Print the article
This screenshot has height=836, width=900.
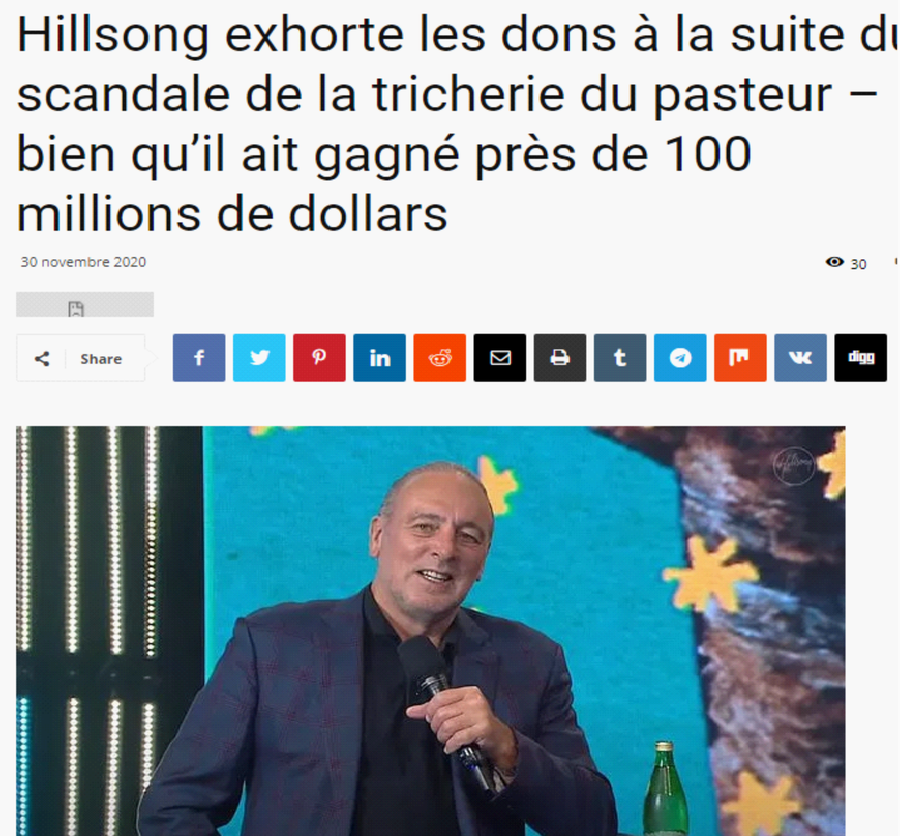tap(560, 358)
